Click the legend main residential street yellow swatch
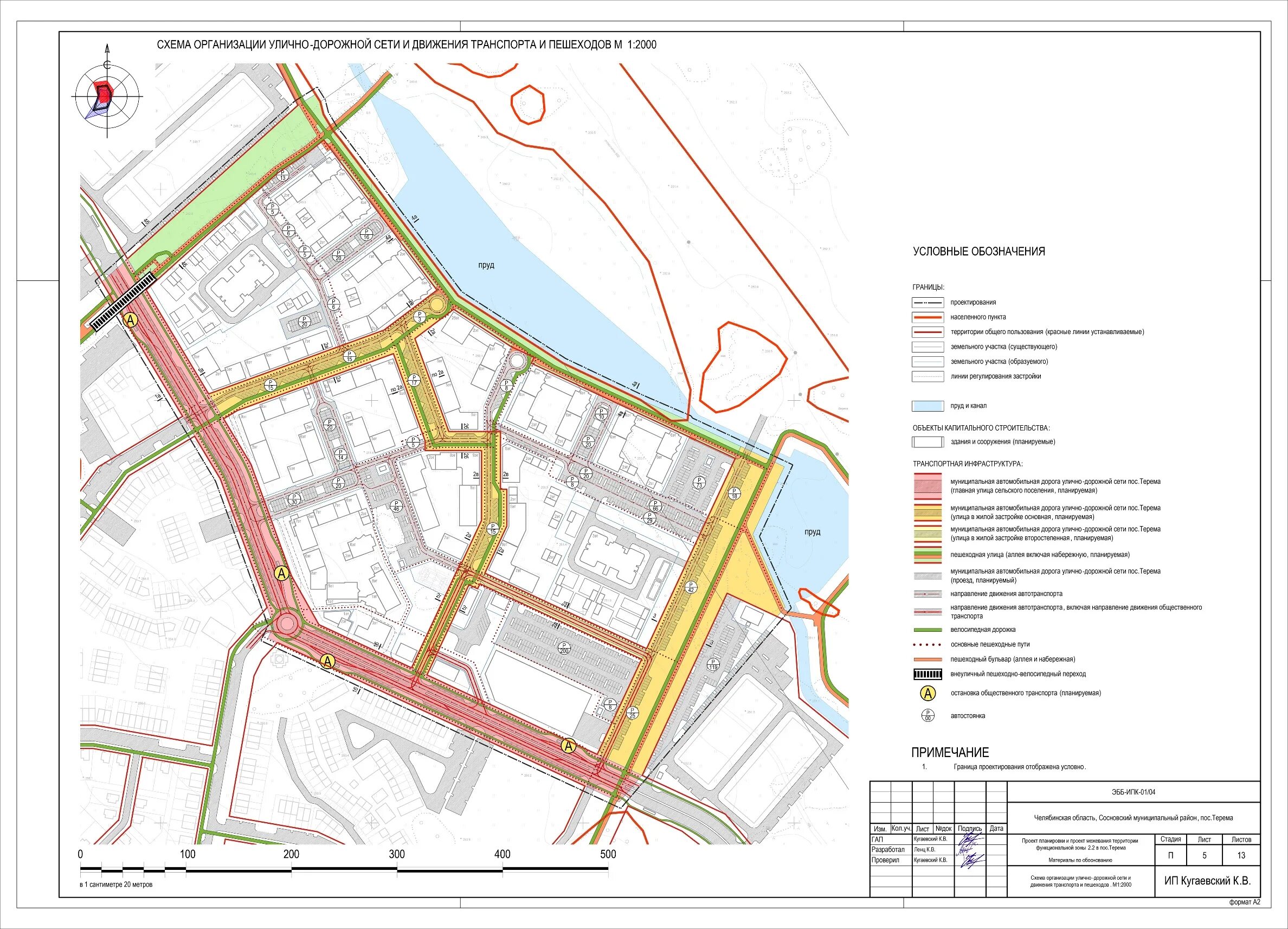 [928, 512]
